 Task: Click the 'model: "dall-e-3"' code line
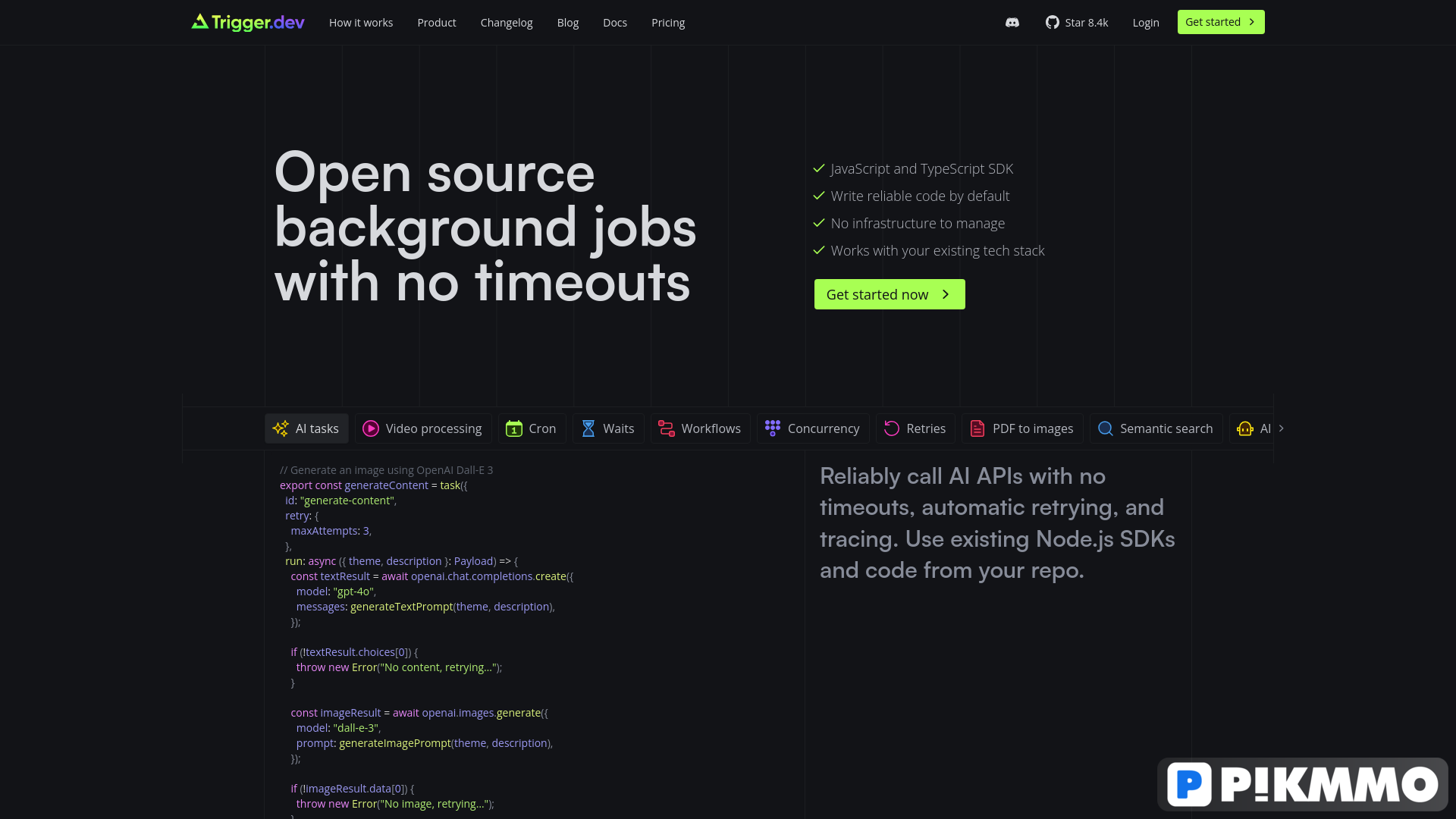point(338,728)
